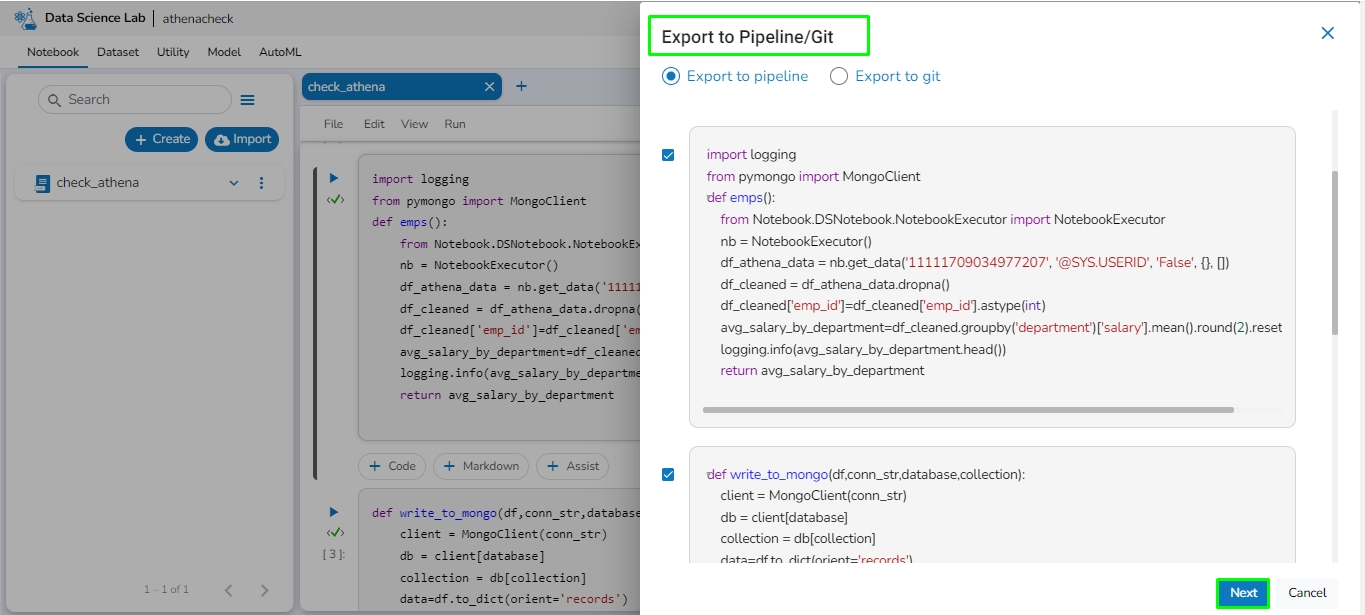Image resolution: width=1365 pixels, height=615 pixels.
Task: Select the Export to pipeline radio option
Action: coord(671,76)
